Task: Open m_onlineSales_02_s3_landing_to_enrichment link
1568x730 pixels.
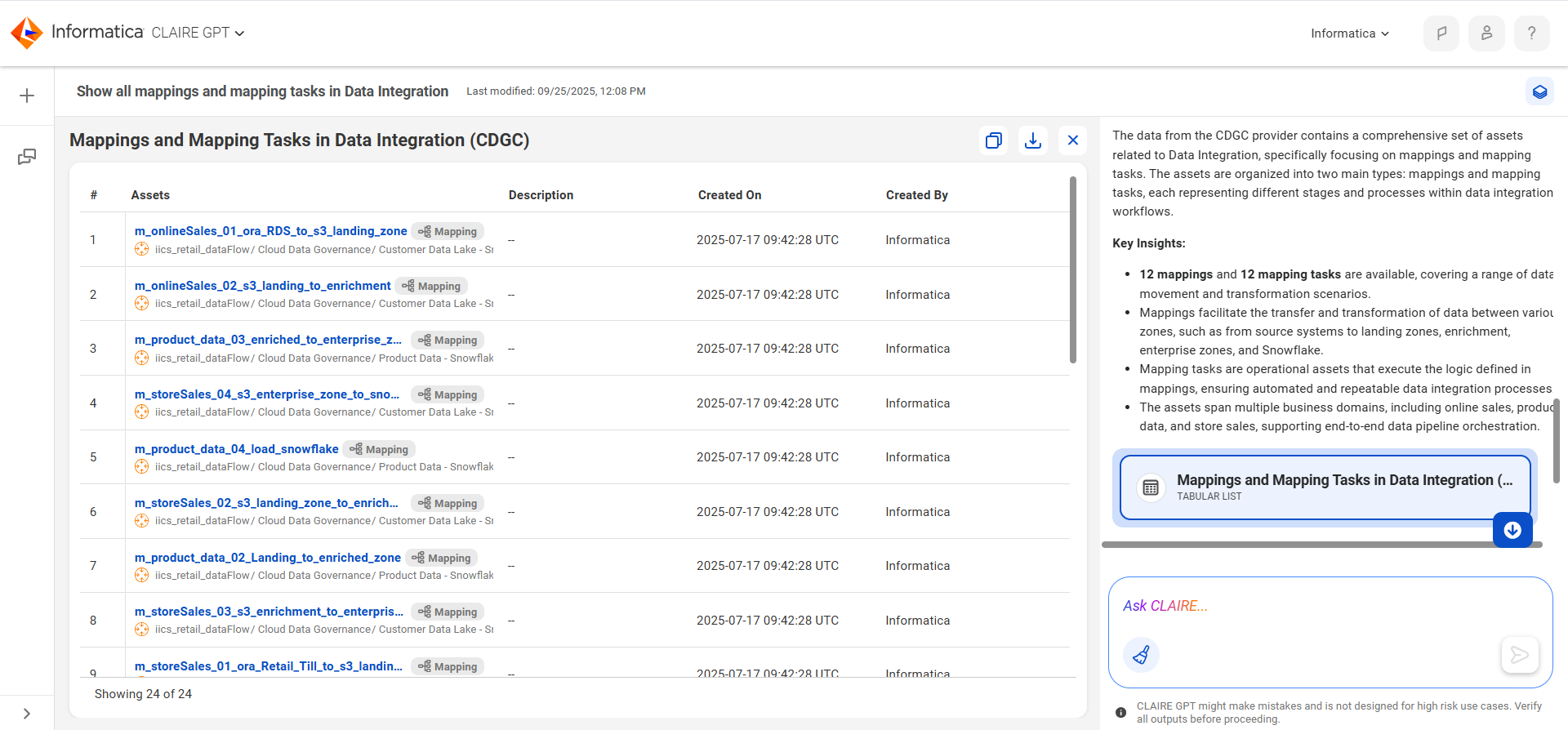Action: [x=262, y=286]
